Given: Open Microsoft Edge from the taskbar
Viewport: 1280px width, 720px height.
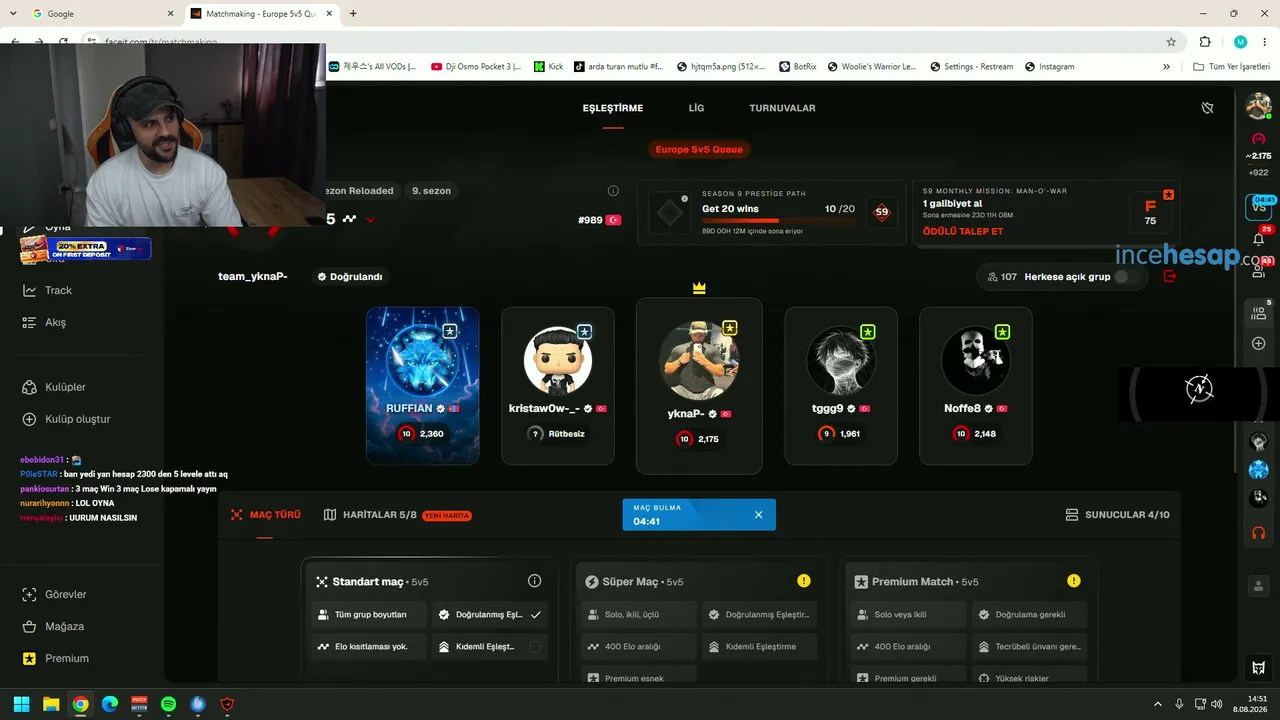Looking at the screenshot, I should (x=110, y=704).
